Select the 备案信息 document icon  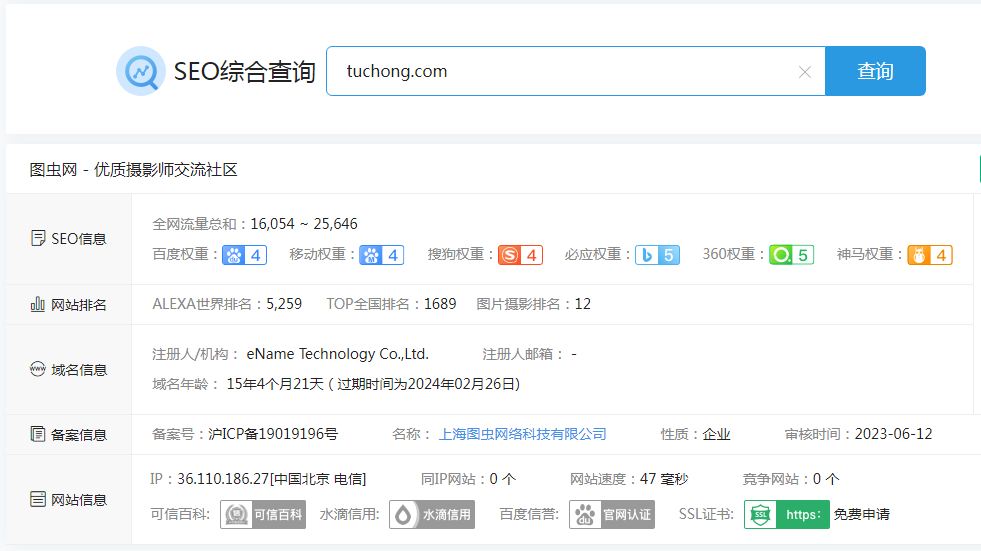38,434
